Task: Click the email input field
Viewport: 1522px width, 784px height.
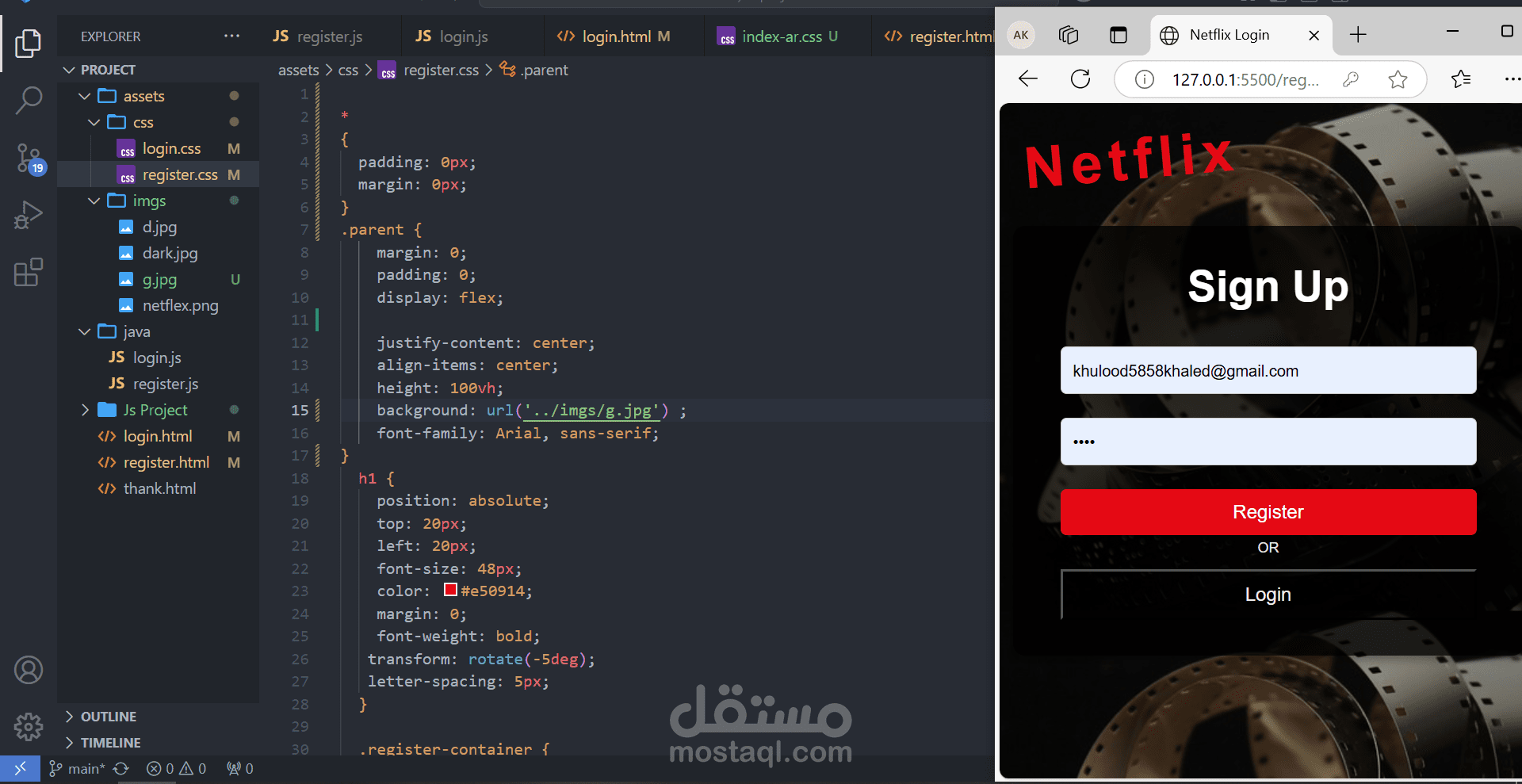Action: tap(1268, 370)
